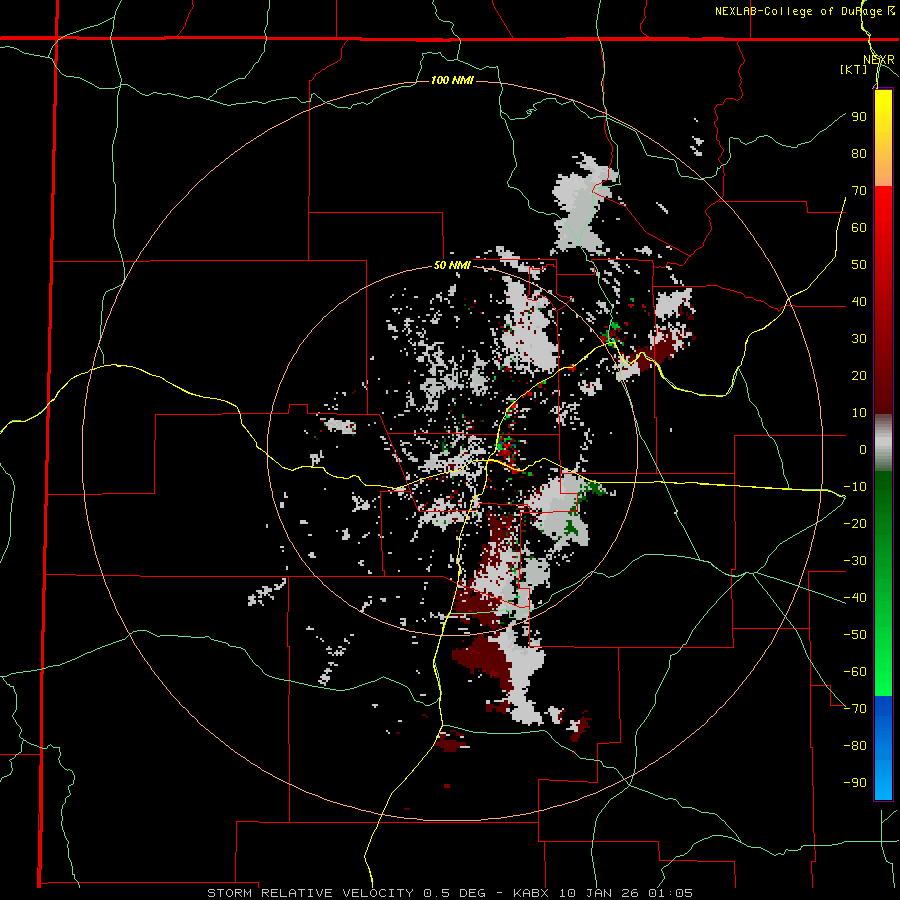900x900 pixels.
Task: Select the -60 value on velocity scale
Action: (x=855, y=672)
